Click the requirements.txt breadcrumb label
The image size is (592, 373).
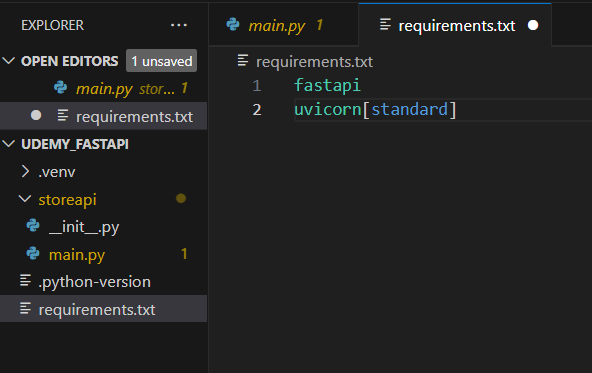point(314,62)
